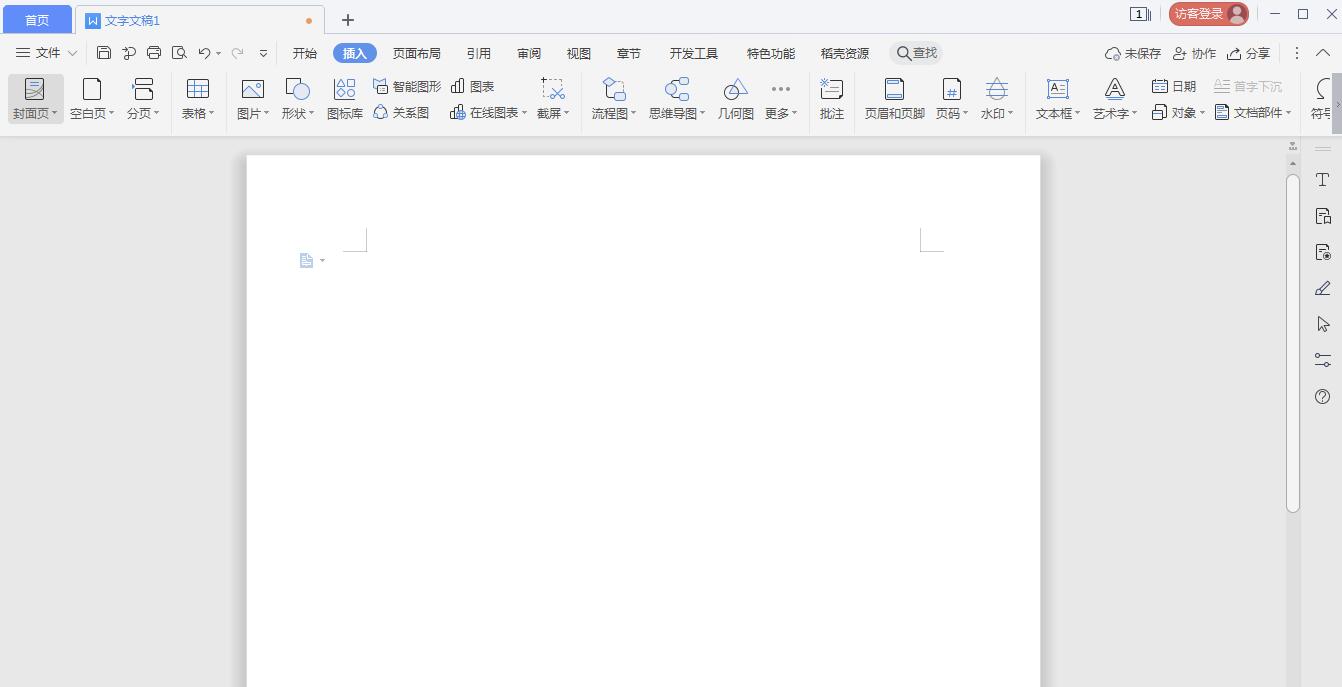This screenshot has height=687, width=1342.
Task: Click the 查找 search field
Action: click(916, 53)
